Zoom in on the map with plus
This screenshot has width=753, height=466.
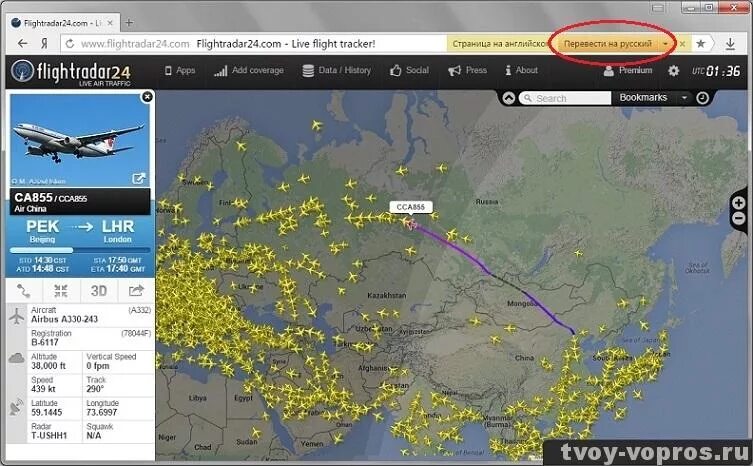739,203
